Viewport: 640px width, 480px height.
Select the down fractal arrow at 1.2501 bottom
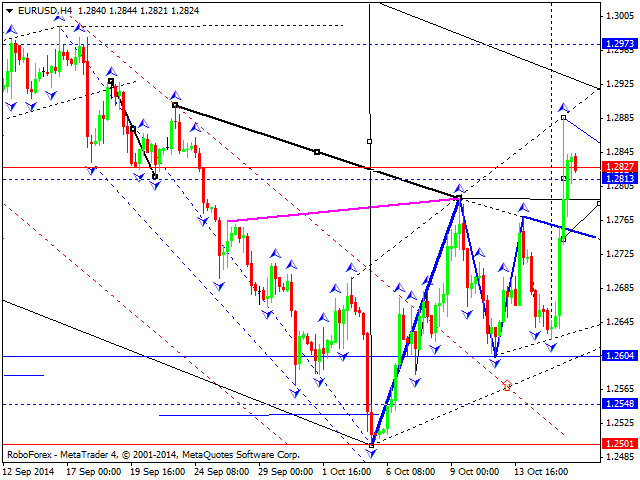click(x=372, y=453)
